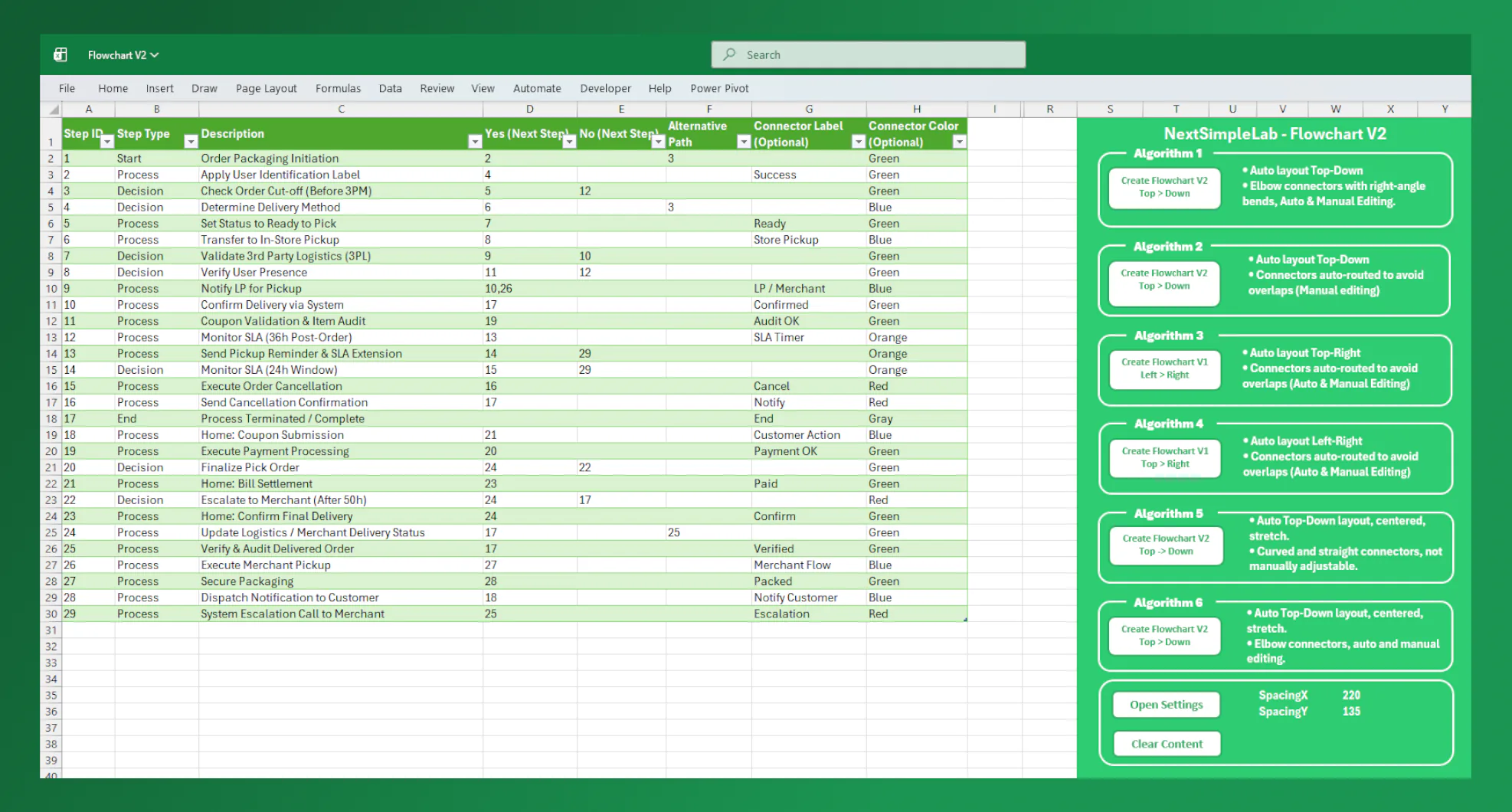Select column H header
Screen dimensions: 1512x812
(x=916, y=109)
